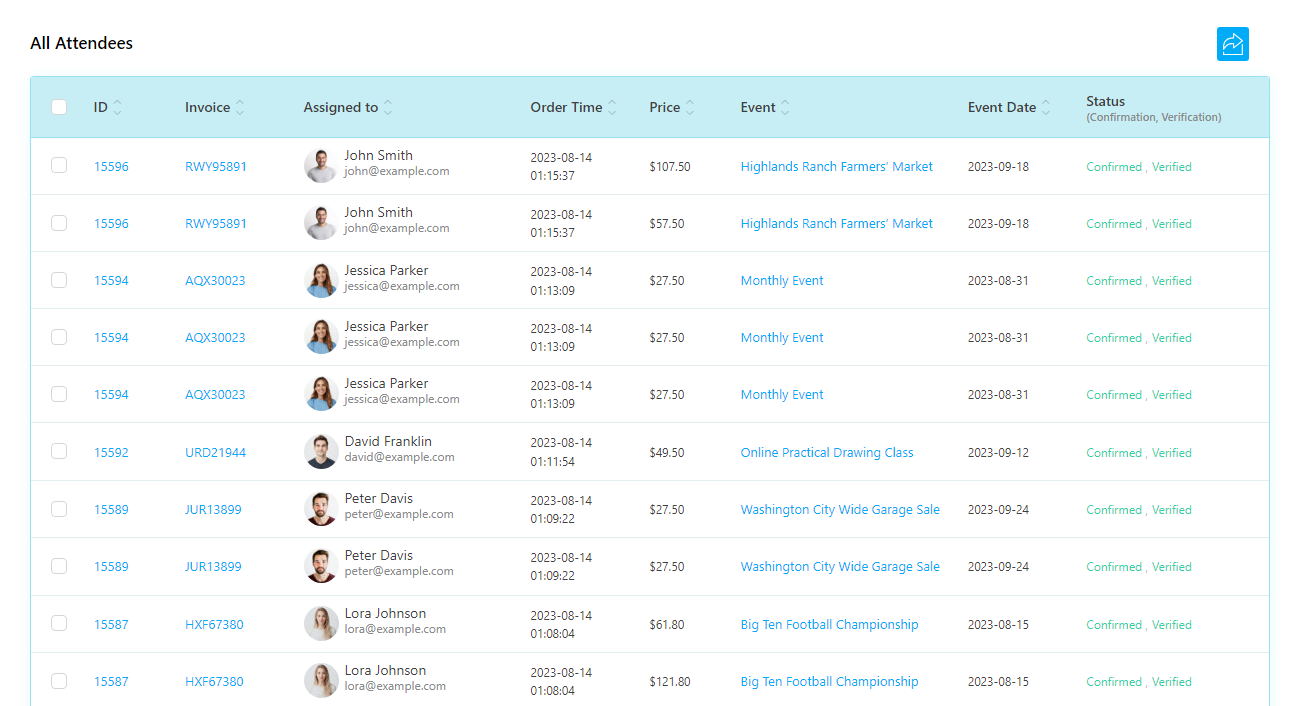1299x706 pixels.
Task: Sort by Invoice using its sort arrows
Action: 240,107
